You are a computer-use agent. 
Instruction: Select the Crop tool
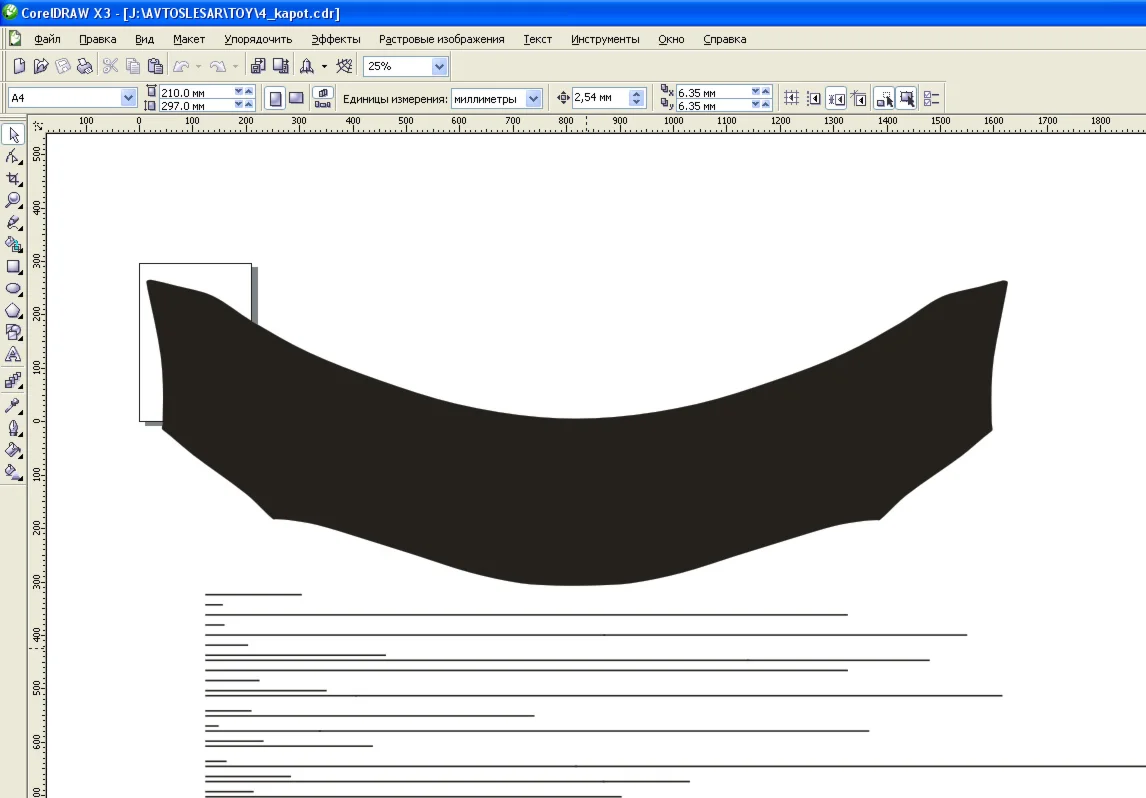click(13, 178)
